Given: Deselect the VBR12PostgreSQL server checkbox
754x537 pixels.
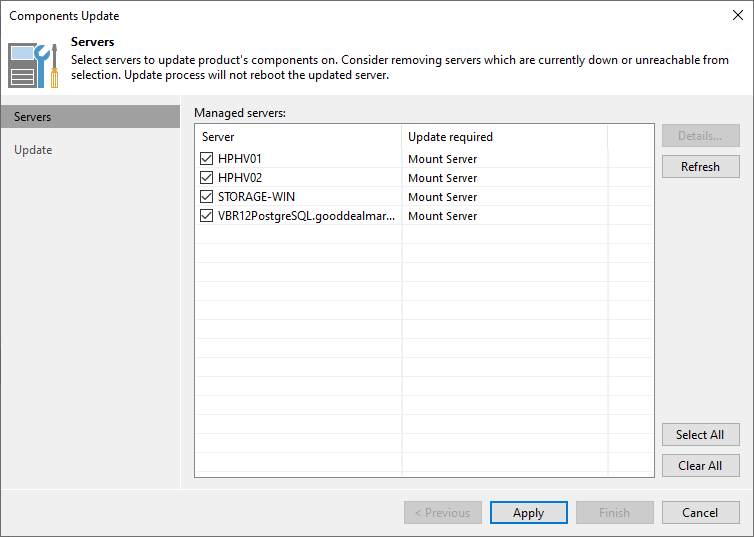Looking at the screenshot, I should tap(207, 216).
